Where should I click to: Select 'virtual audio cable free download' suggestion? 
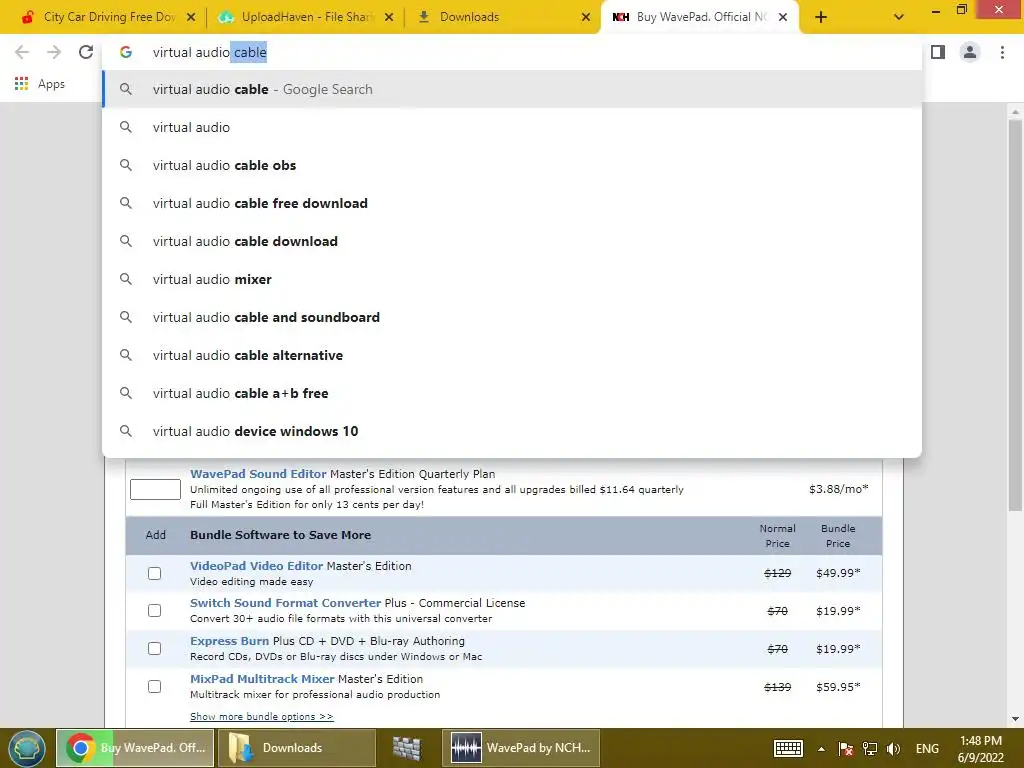[512, 203]
